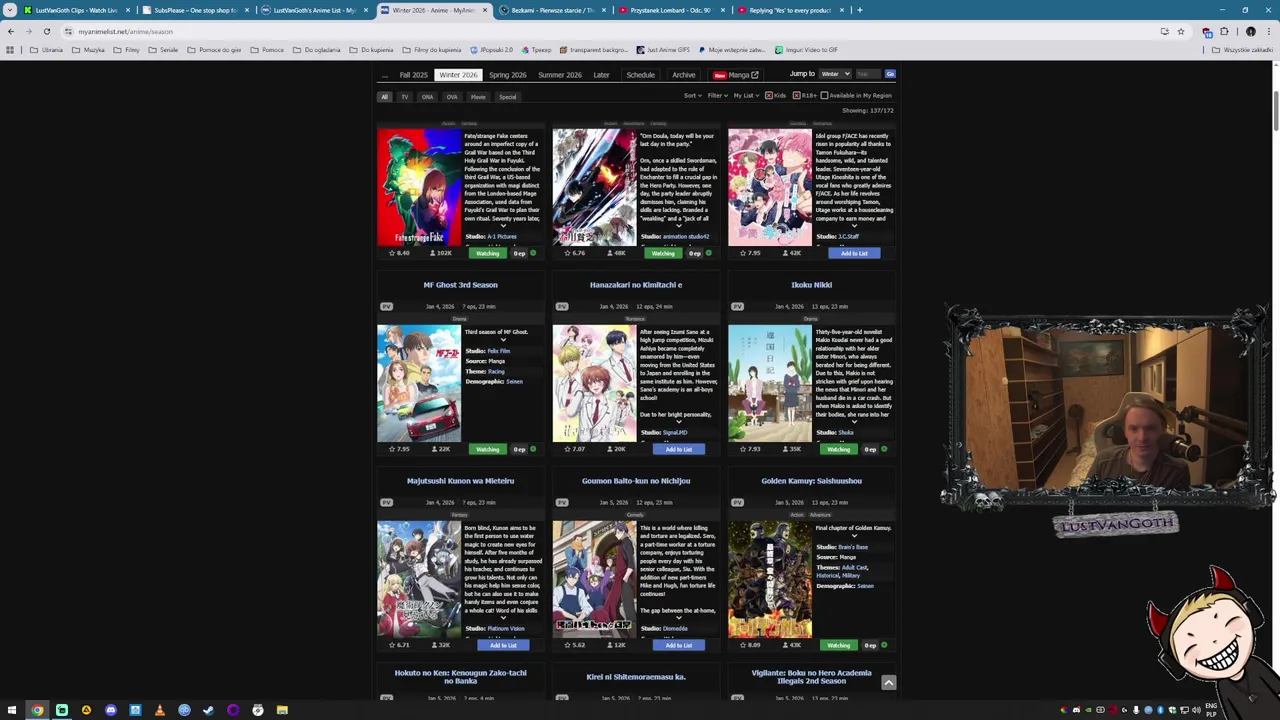This screenshot has height=720, width=1280.
Task: Open a new browser tab with plus icon
Action: coord(860,10)
